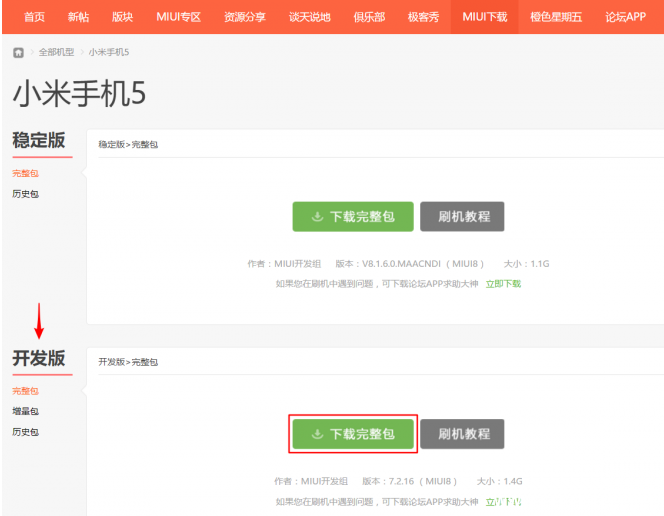This screenshot has width=664, height=516.
Task: Click the 稳定版 section heading
Action: 39,140
